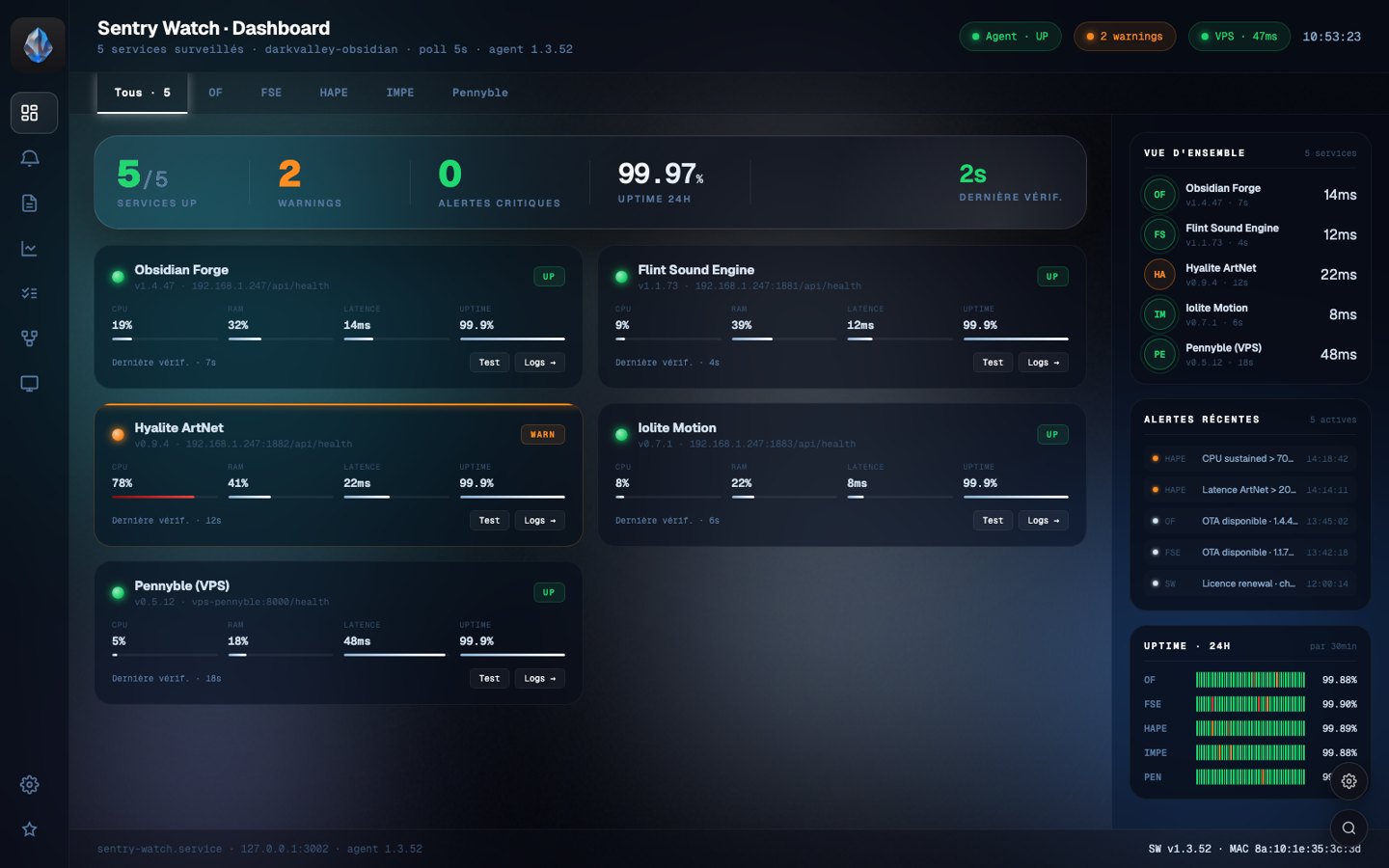Switch to the FSE tab
Viewport: 1389px width, 868px height.
click(x=271, y=93)
